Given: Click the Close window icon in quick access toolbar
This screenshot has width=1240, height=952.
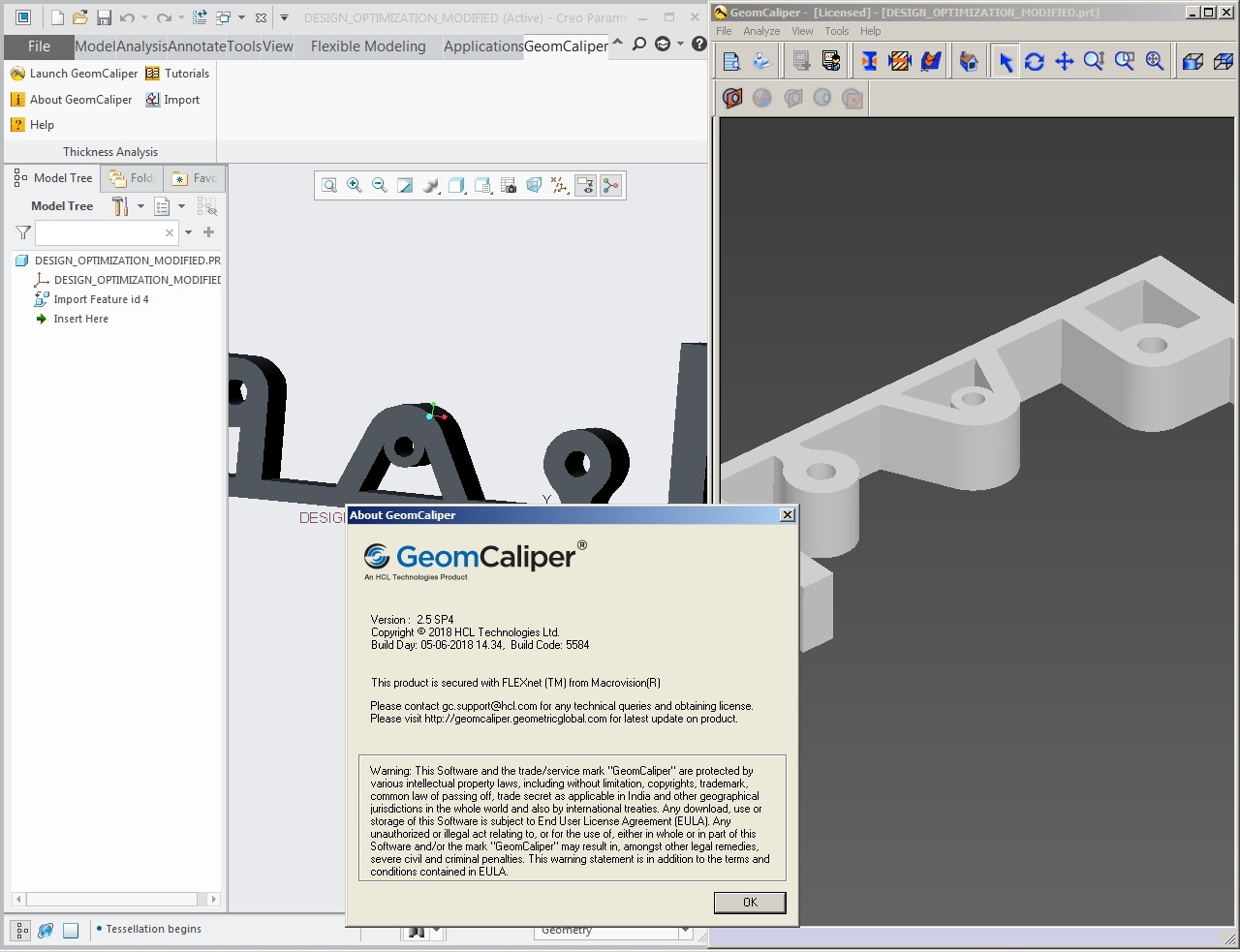Looking at the screenshot, I should pos(261,17).
